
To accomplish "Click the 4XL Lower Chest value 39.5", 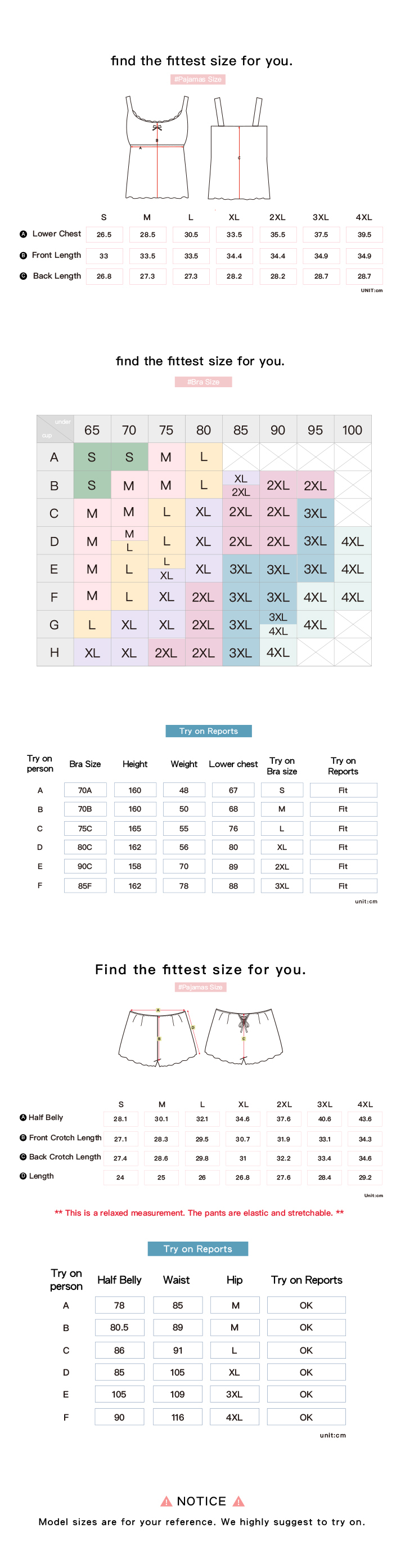I will pyautogui.click(x=364, y=234).
